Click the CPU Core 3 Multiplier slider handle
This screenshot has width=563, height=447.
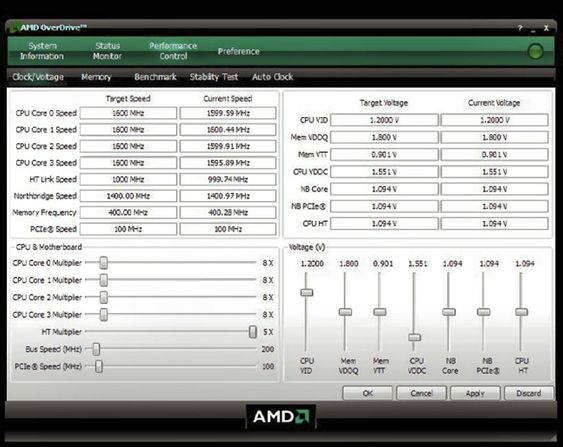103,315
